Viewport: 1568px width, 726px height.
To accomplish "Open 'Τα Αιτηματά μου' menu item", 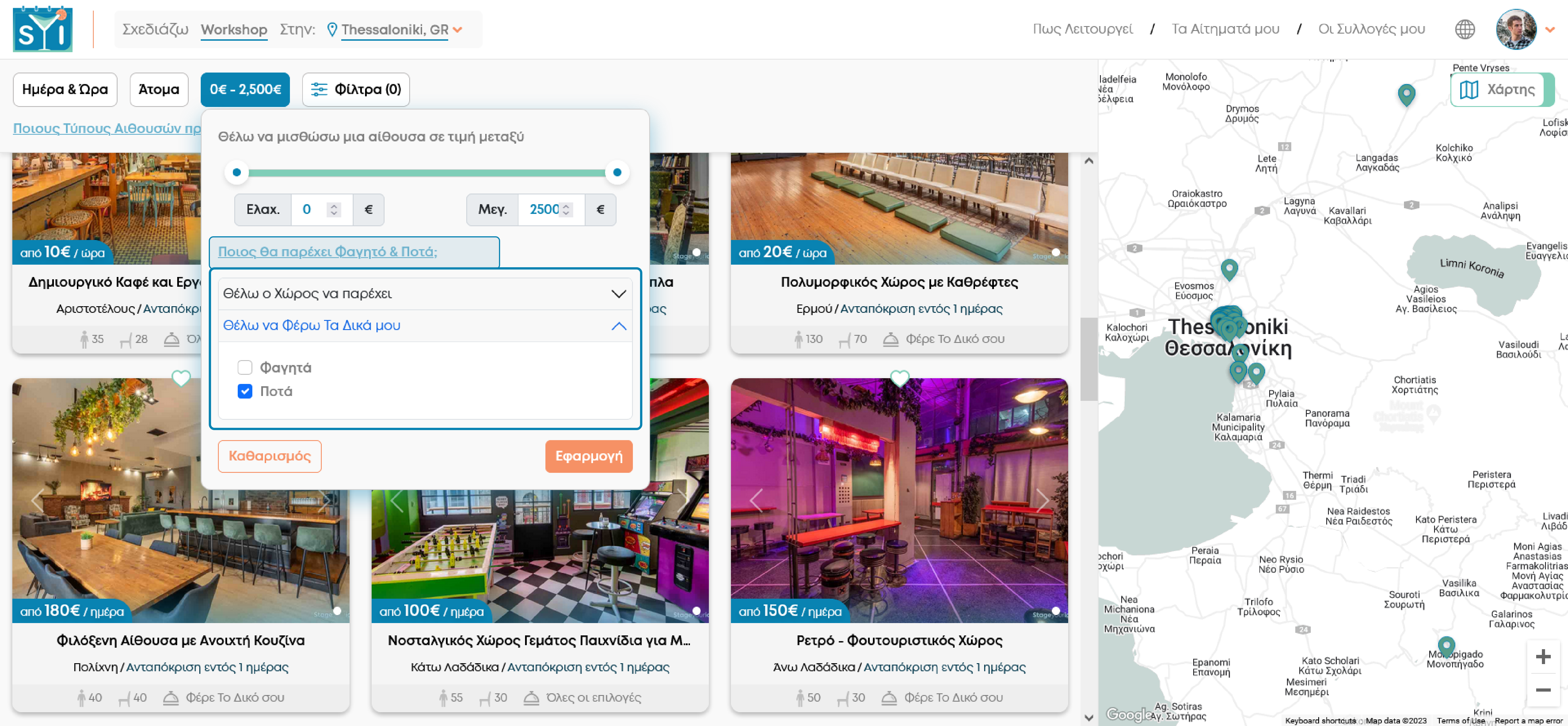I will [1225, 29].
